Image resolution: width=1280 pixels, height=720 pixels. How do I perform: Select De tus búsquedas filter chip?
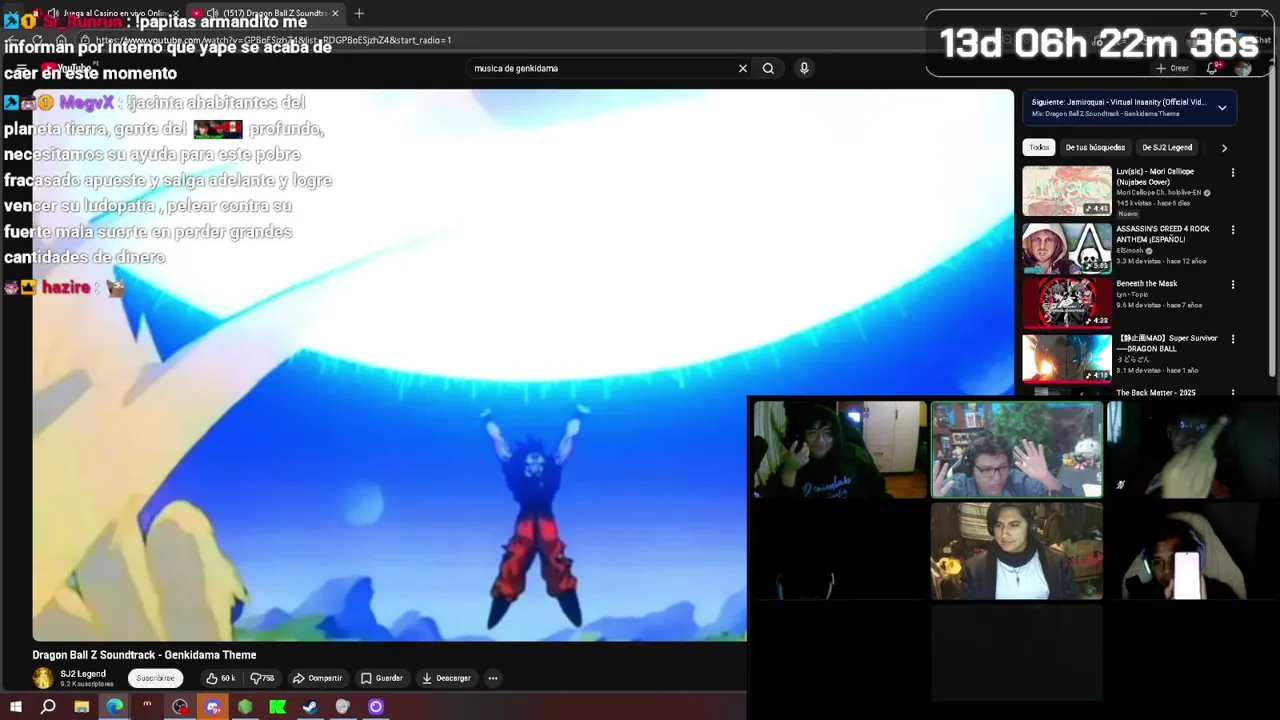[x=1095, y=147]
